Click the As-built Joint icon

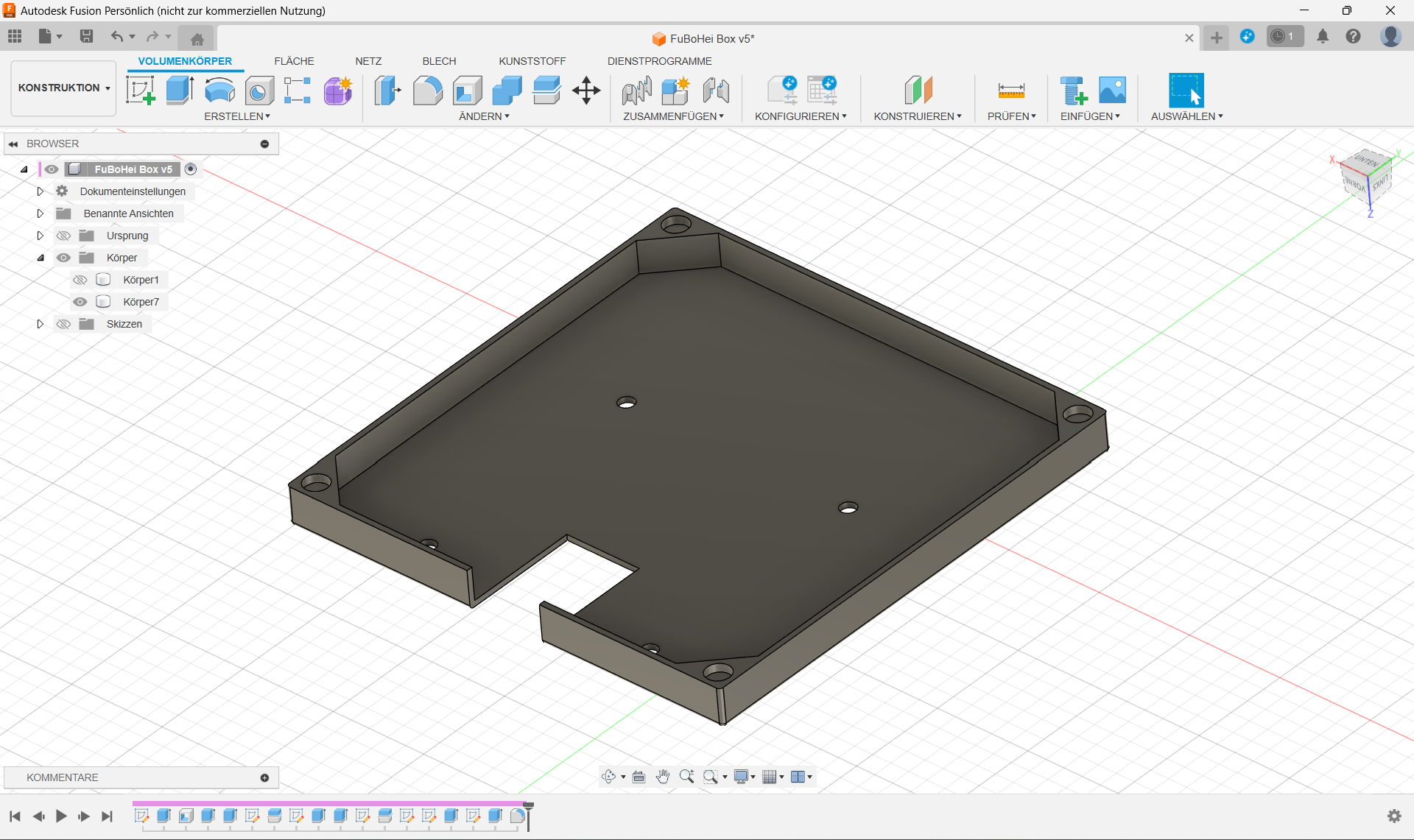tap(716, 91)
